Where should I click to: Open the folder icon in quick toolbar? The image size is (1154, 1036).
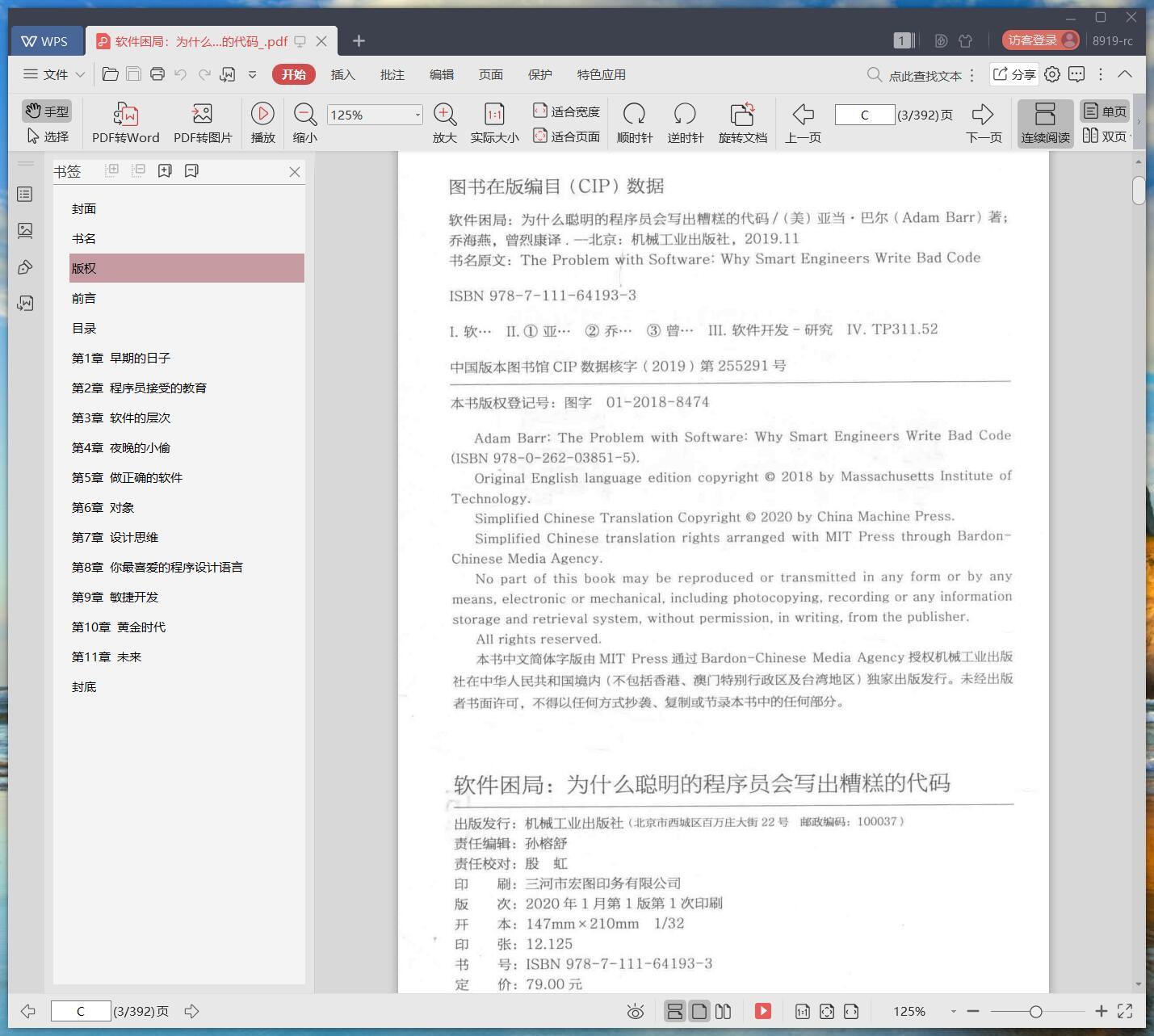pos(111,74)
